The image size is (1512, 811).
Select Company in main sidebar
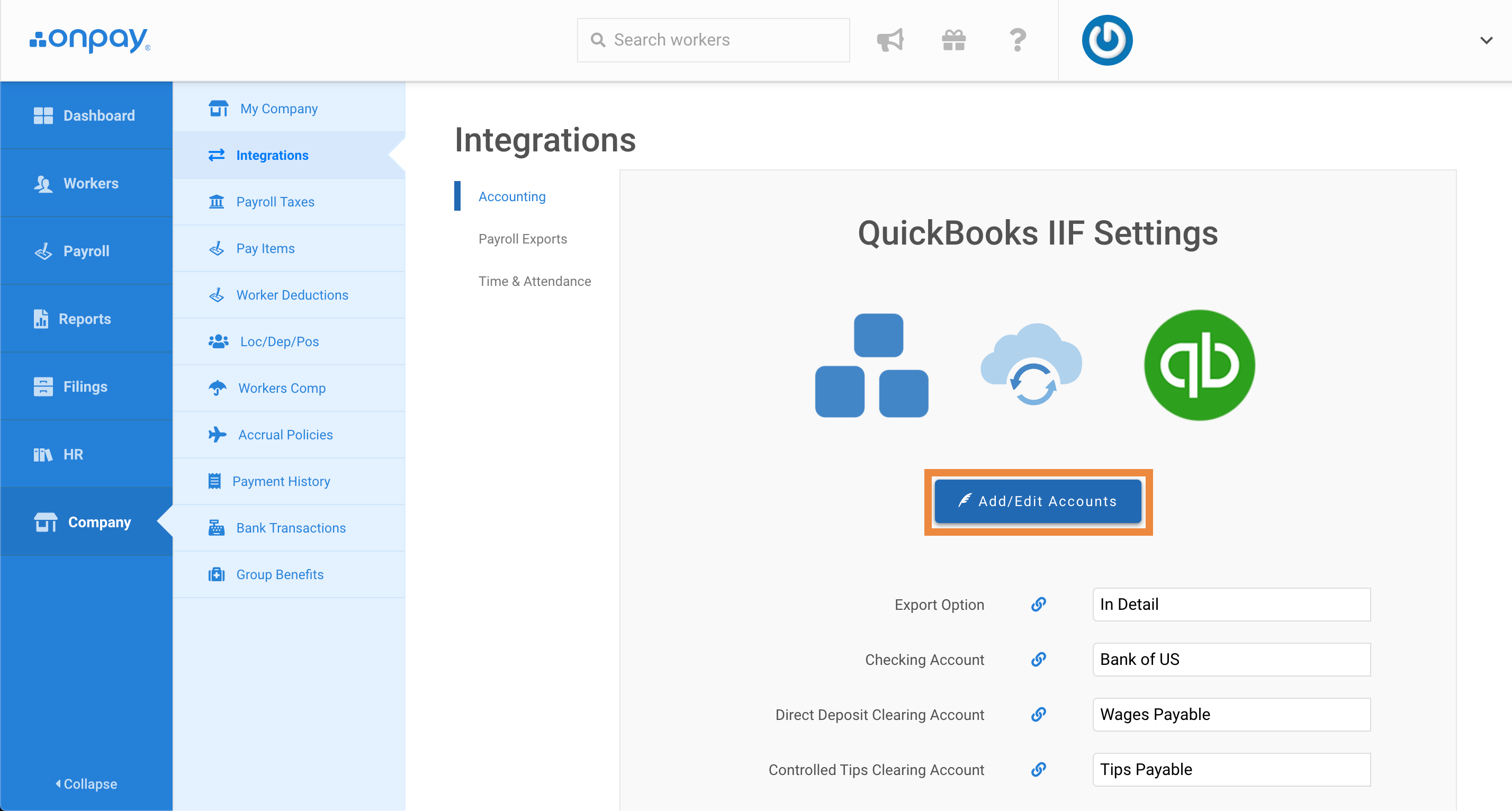[86, 521]
